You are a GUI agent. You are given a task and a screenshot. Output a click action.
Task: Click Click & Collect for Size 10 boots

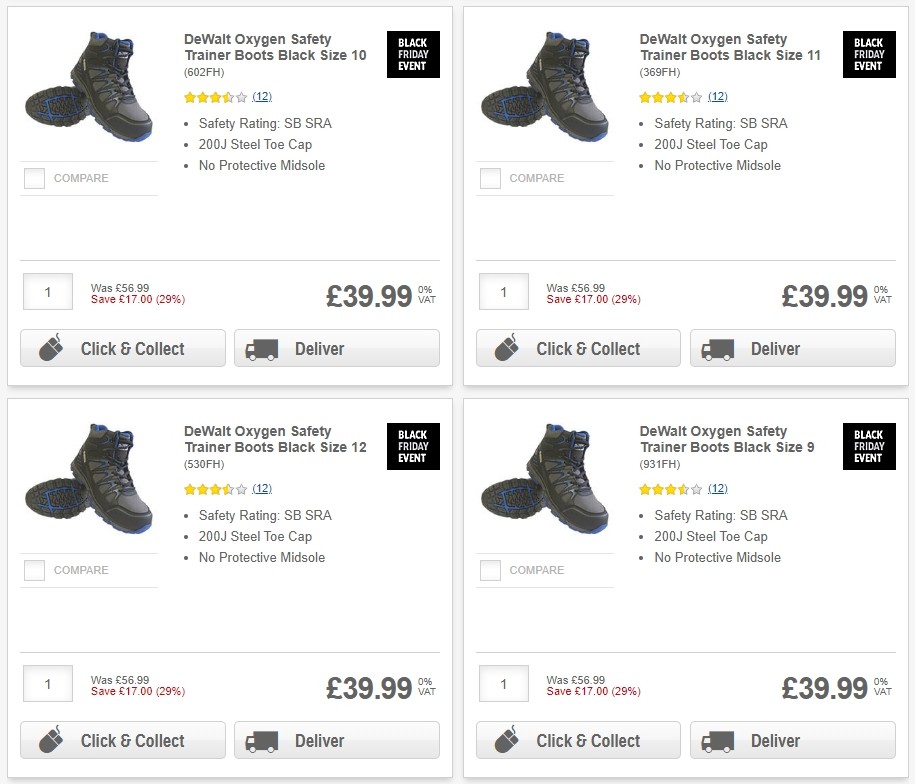coord(123,349)
